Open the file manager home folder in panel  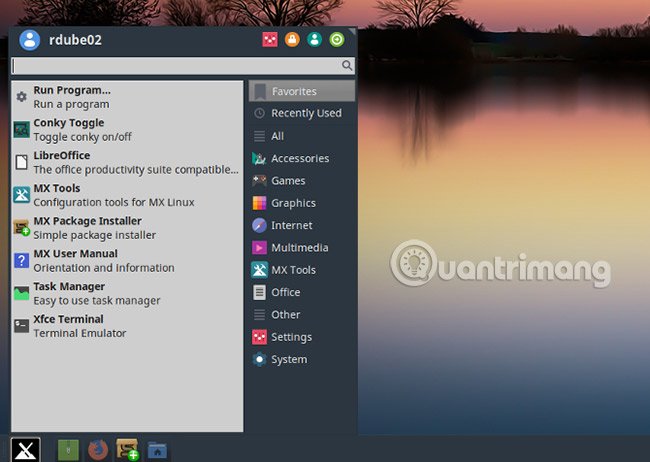click(x=157, y=450)
